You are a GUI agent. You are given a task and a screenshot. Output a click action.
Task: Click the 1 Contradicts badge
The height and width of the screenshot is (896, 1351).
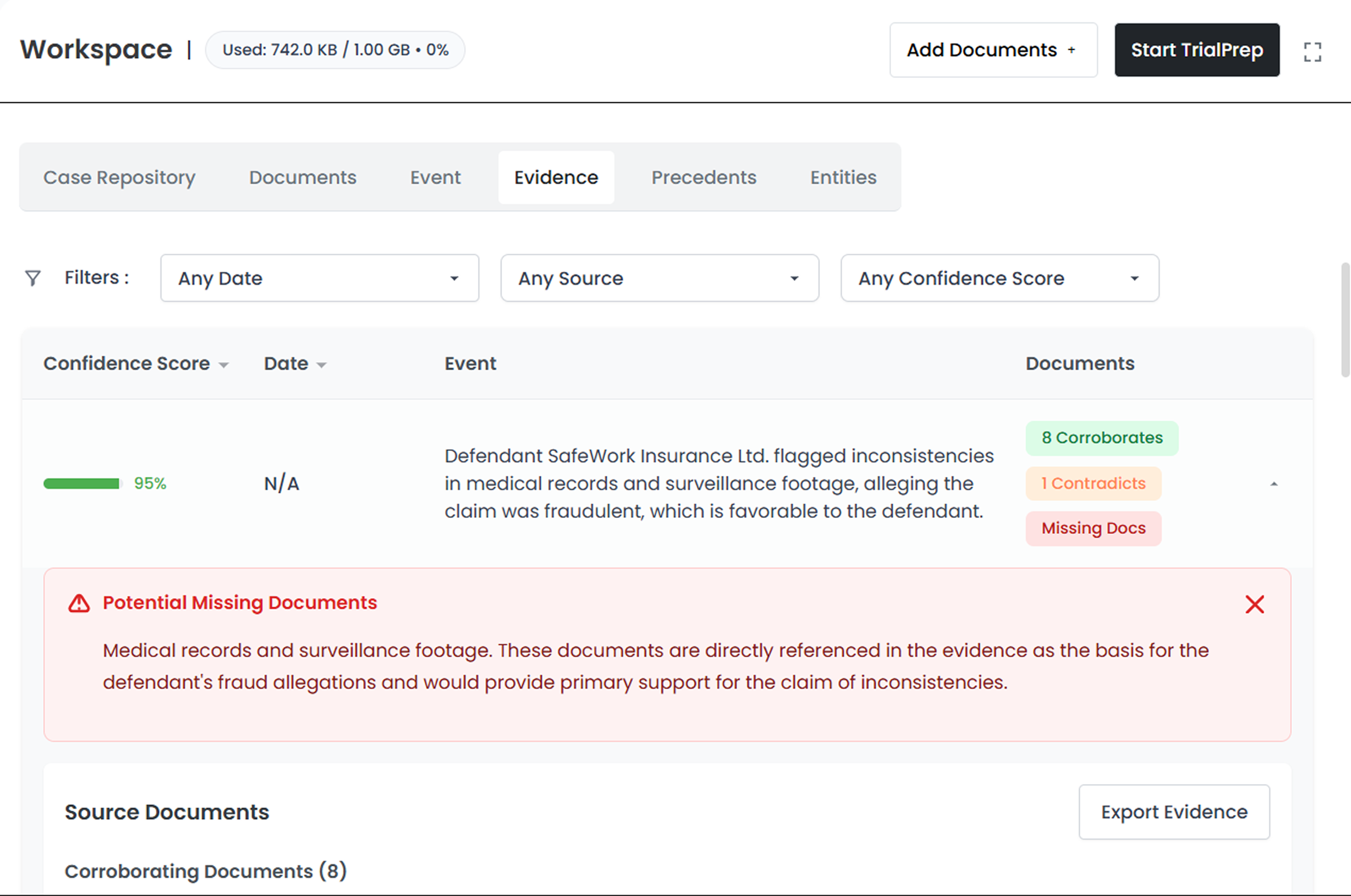1093,483
